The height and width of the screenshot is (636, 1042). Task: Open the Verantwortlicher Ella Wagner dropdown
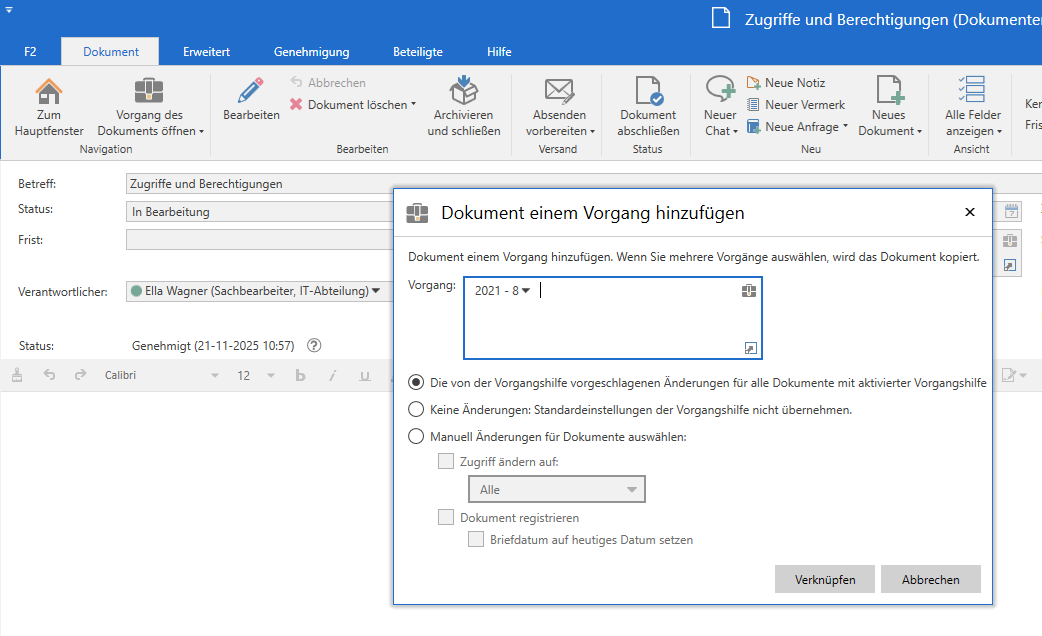376,291
